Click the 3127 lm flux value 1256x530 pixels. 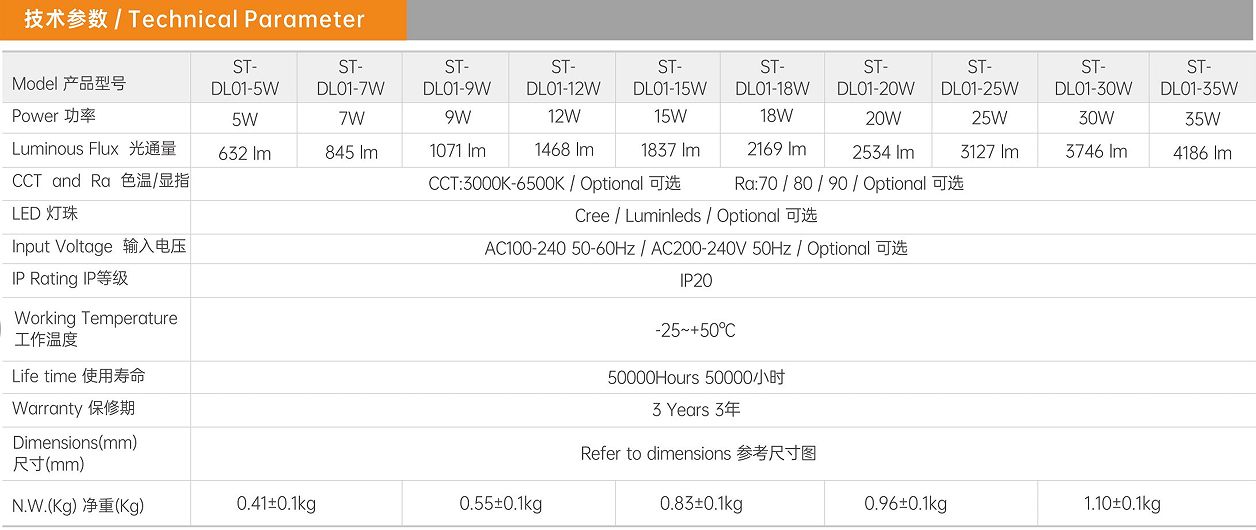[x=989, y=152]
